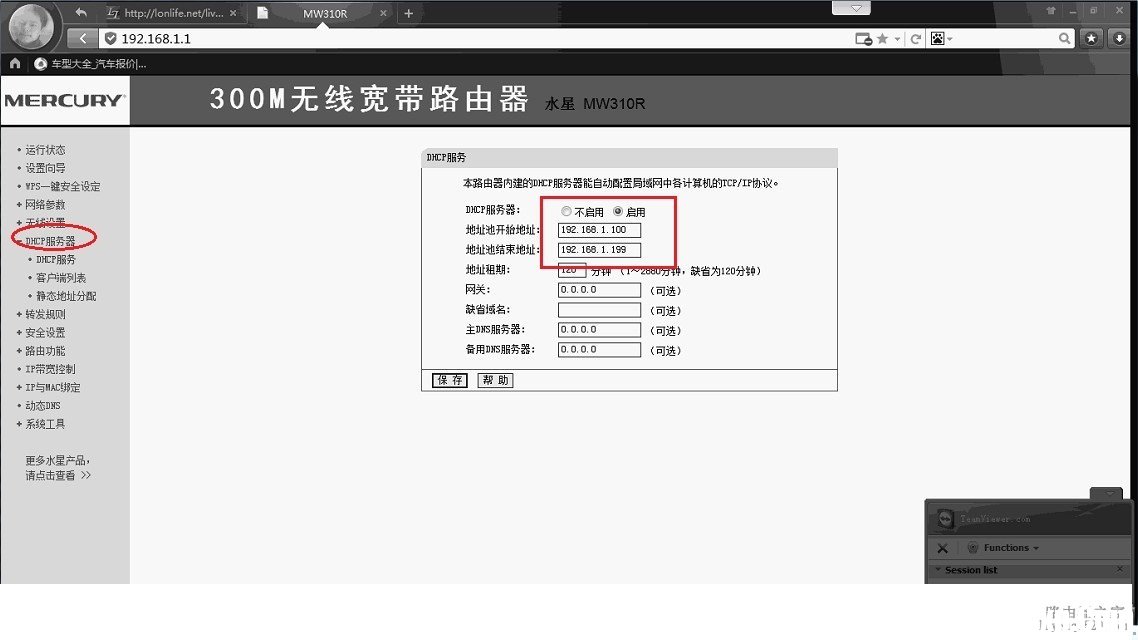Open DHCP服务 submenu item
The width and height of the screenshot is (1138, 640).
(56, 259)
